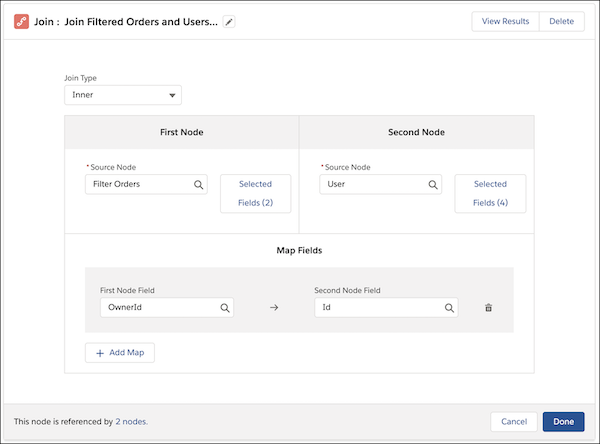Open Selected Fields (4) for second node
The width and height of the screenshot is (600, 444).
[x=490, y=194]
